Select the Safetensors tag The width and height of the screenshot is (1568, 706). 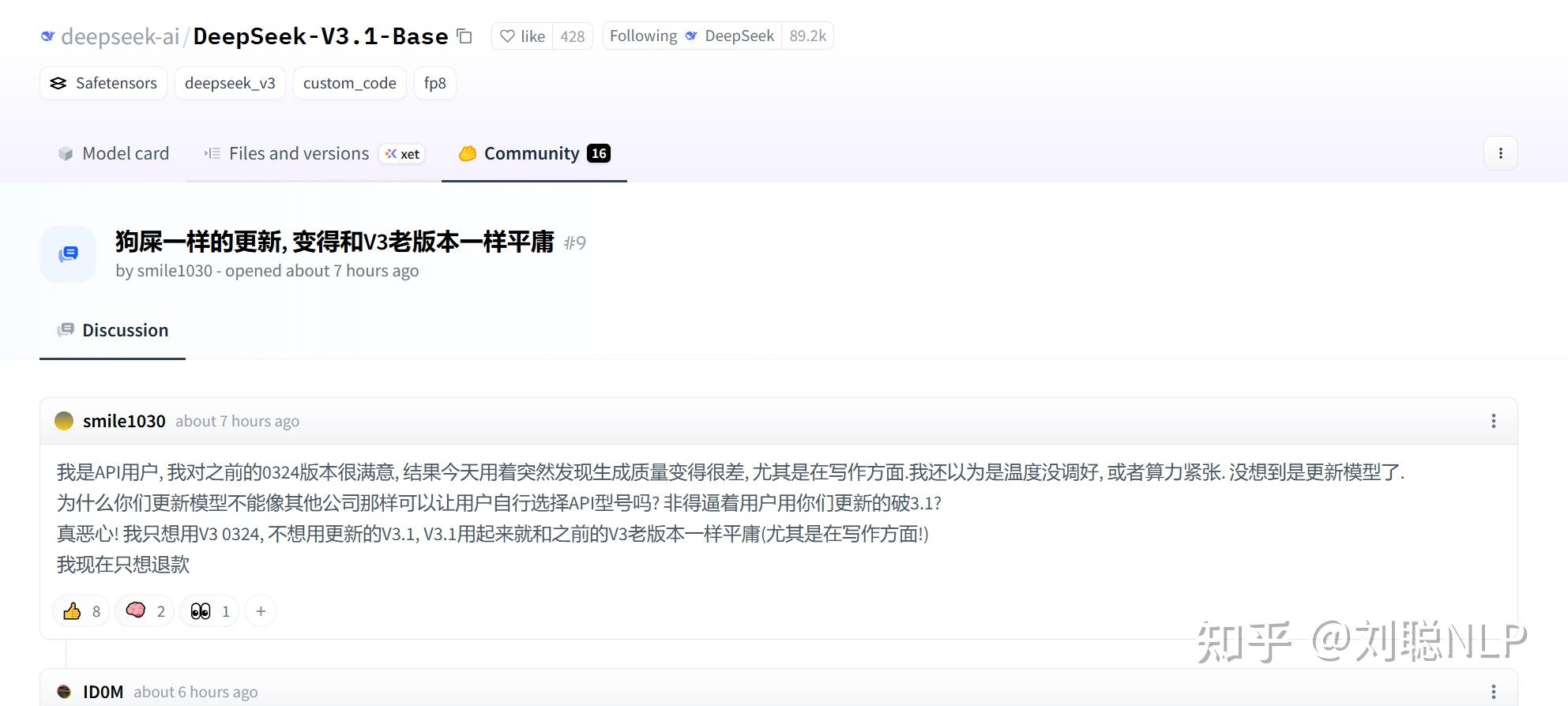click(103, 83)
